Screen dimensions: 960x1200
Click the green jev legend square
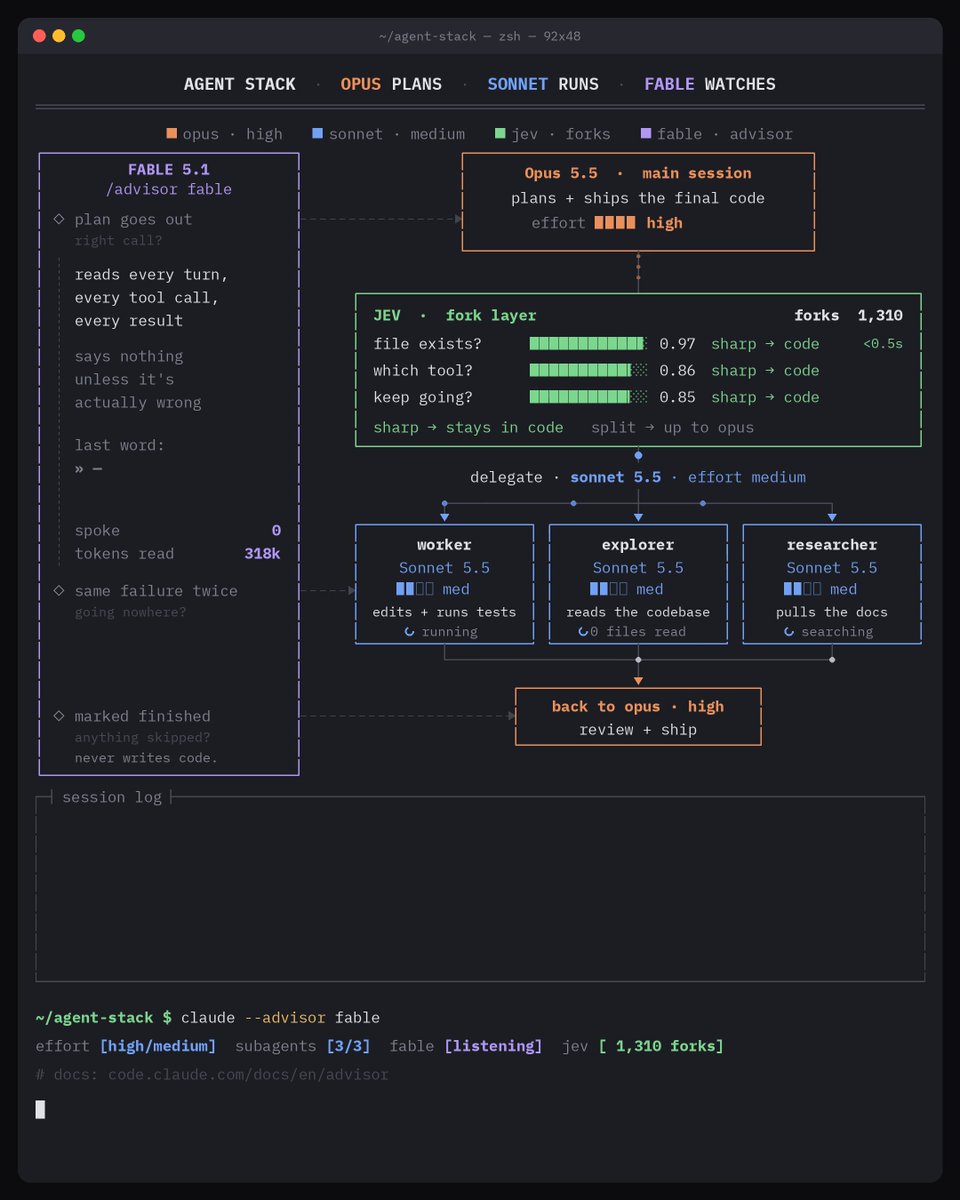(500, 133)
